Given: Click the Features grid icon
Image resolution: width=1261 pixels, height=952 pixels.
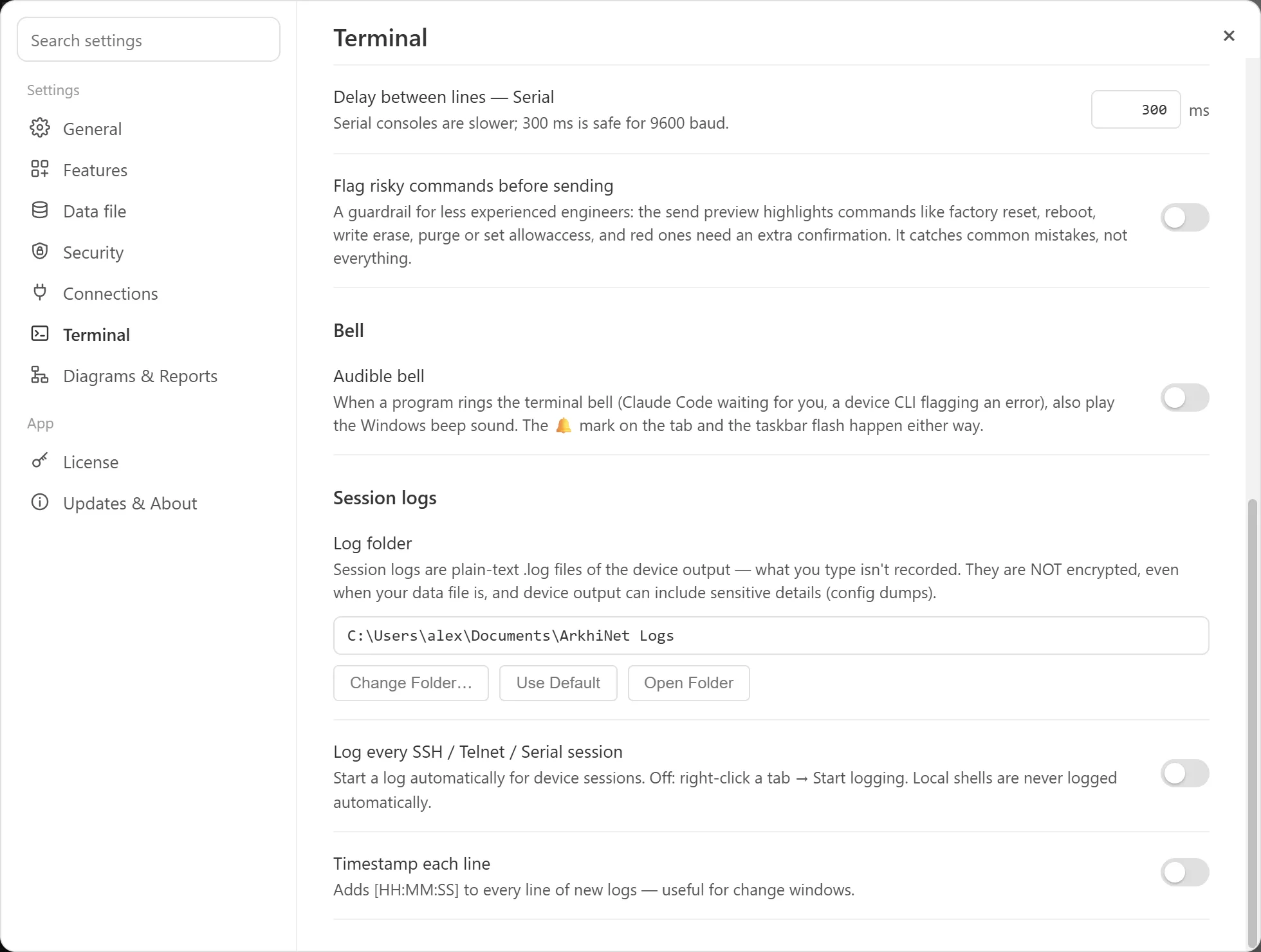Looking at the screenshot, I should pos(40,169).
